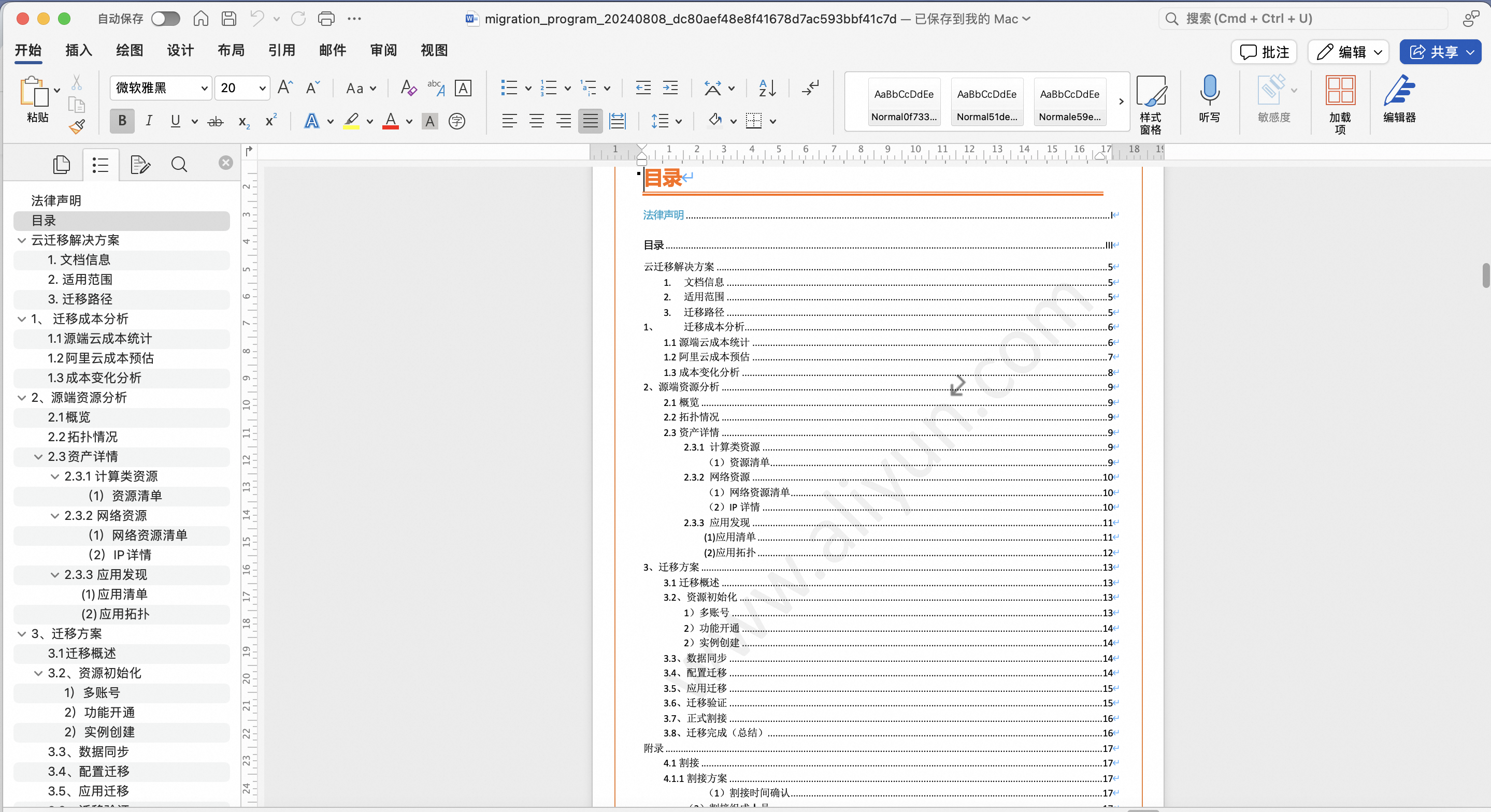
Task: Switch to the Insert (插入) tab
Action: coord(79,50)
